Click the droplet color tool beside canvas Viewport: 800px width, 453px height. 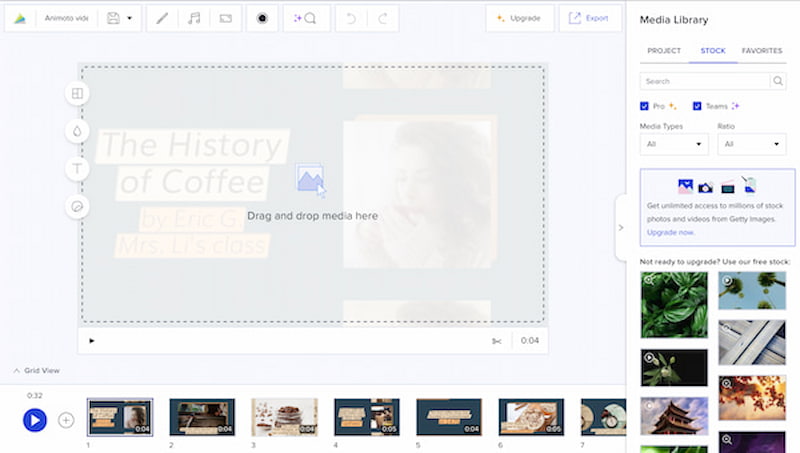[77, 131]
